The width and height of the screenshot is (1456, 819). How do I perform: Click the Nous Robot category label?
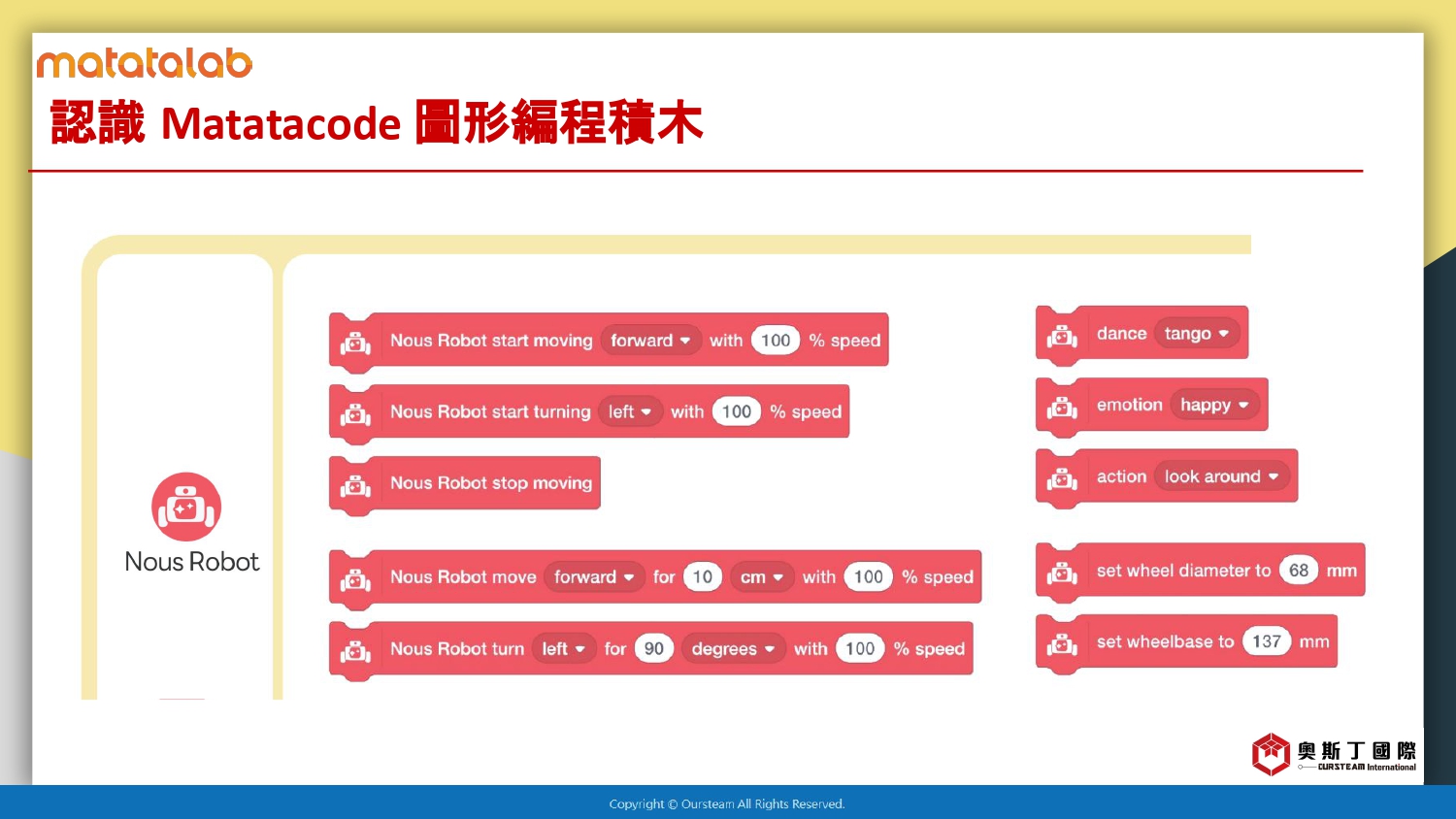tap(192, 562)
